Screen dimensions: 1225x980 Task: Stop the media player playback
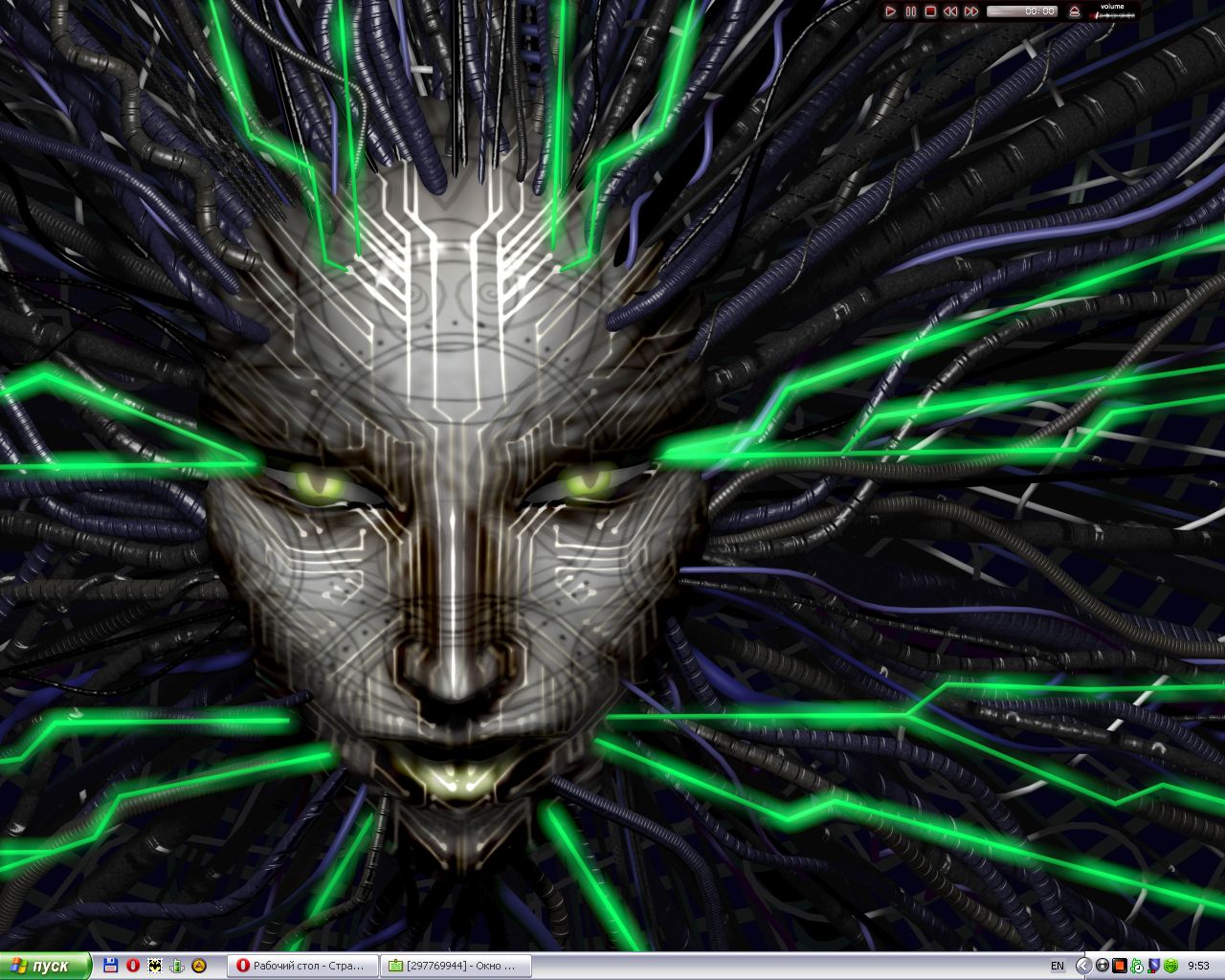930,11
